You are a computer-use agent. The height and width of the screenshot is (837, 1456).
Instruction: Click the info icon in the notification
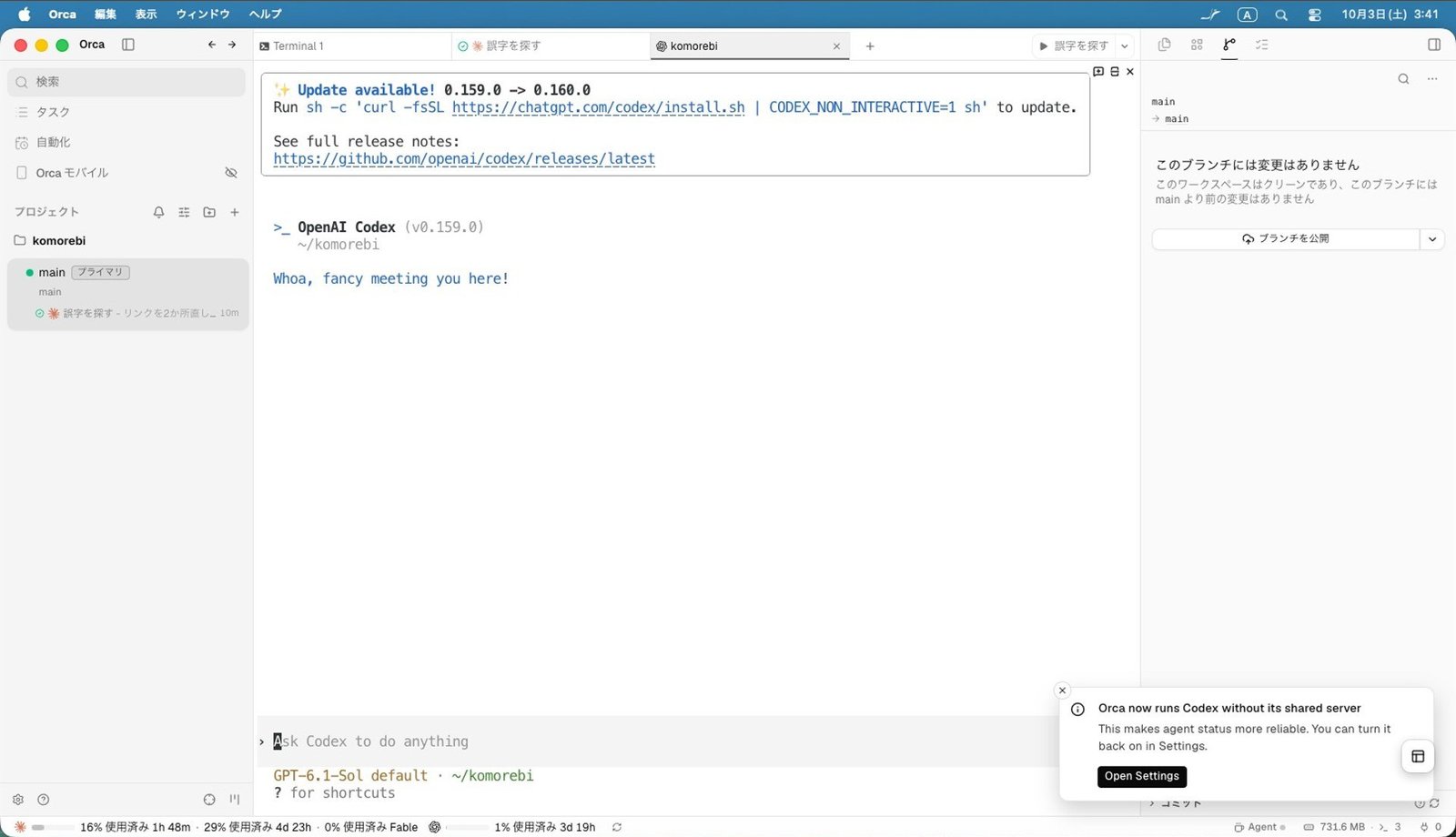coord(1077,710)
